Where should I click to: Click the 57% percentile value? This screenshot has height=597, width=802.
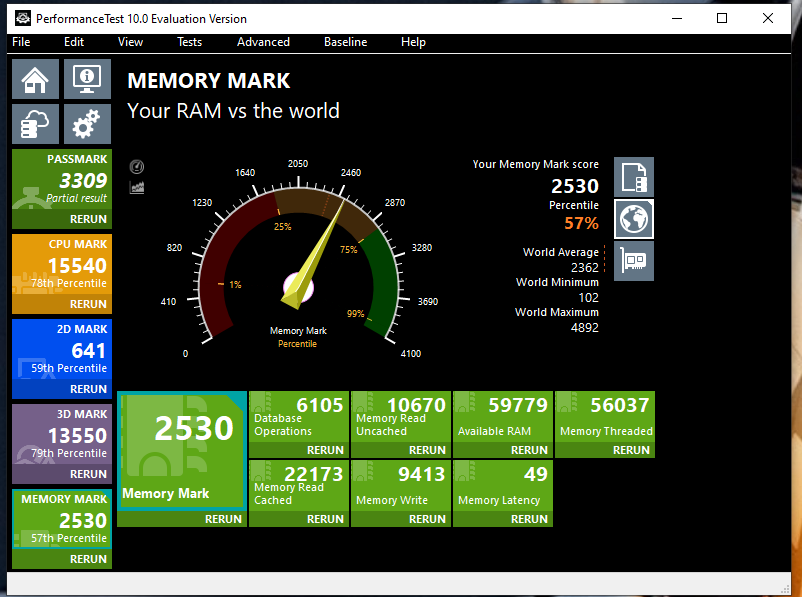point(581,223)
